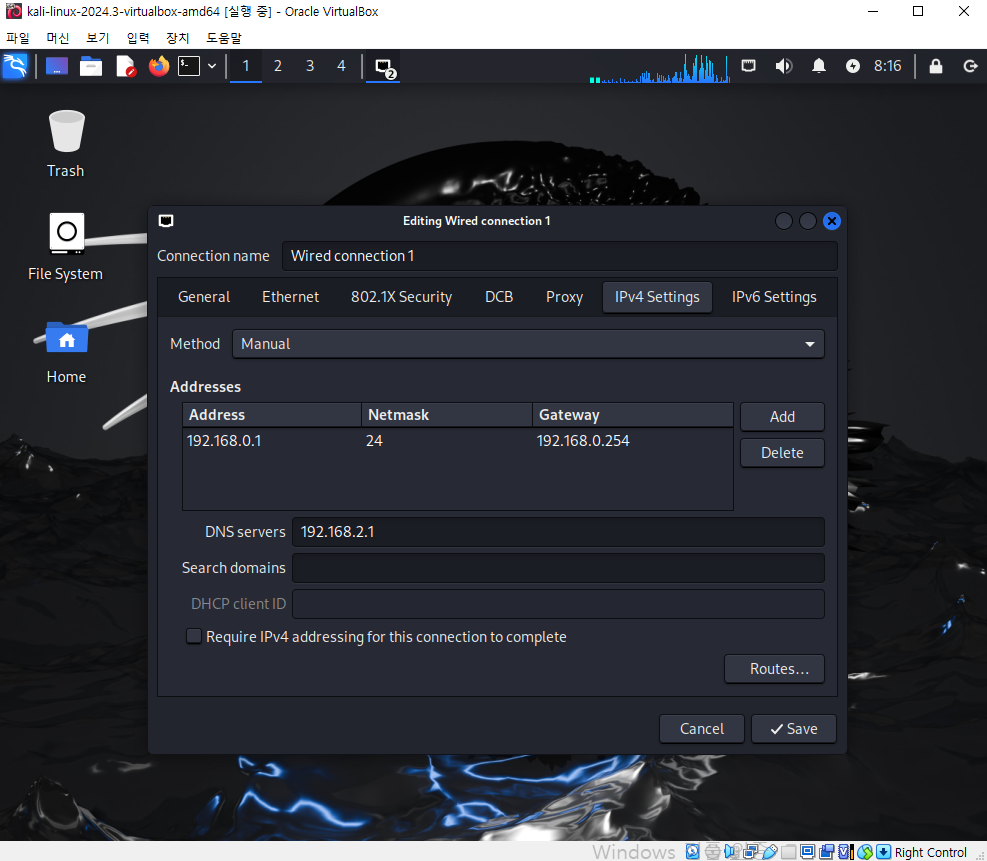Screen dimensions: 987x861
Task: Lock the screen with padlock icon
Action: [936, 65]
